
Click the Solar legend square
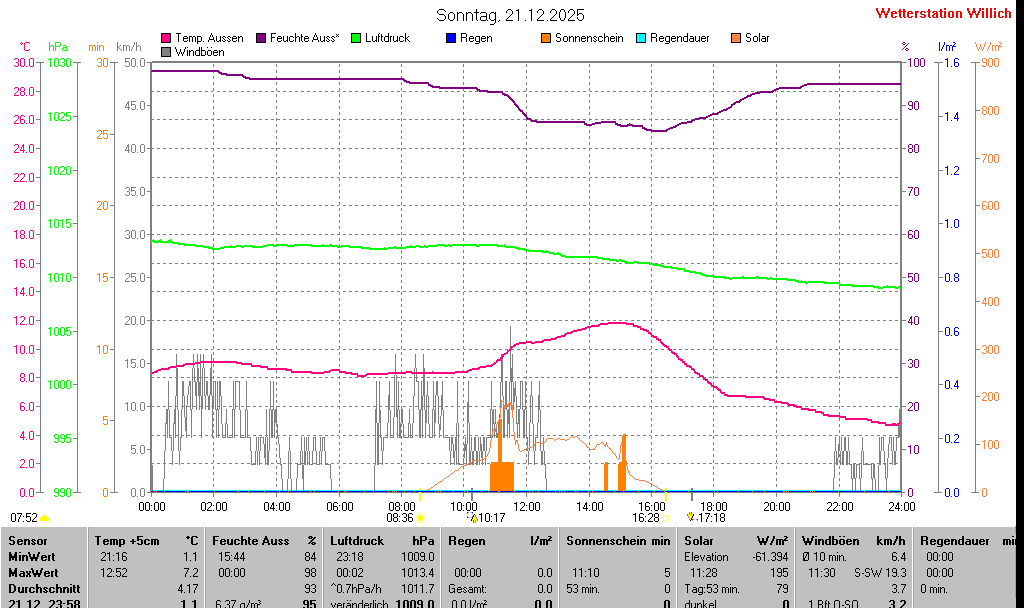pos(736,38)
